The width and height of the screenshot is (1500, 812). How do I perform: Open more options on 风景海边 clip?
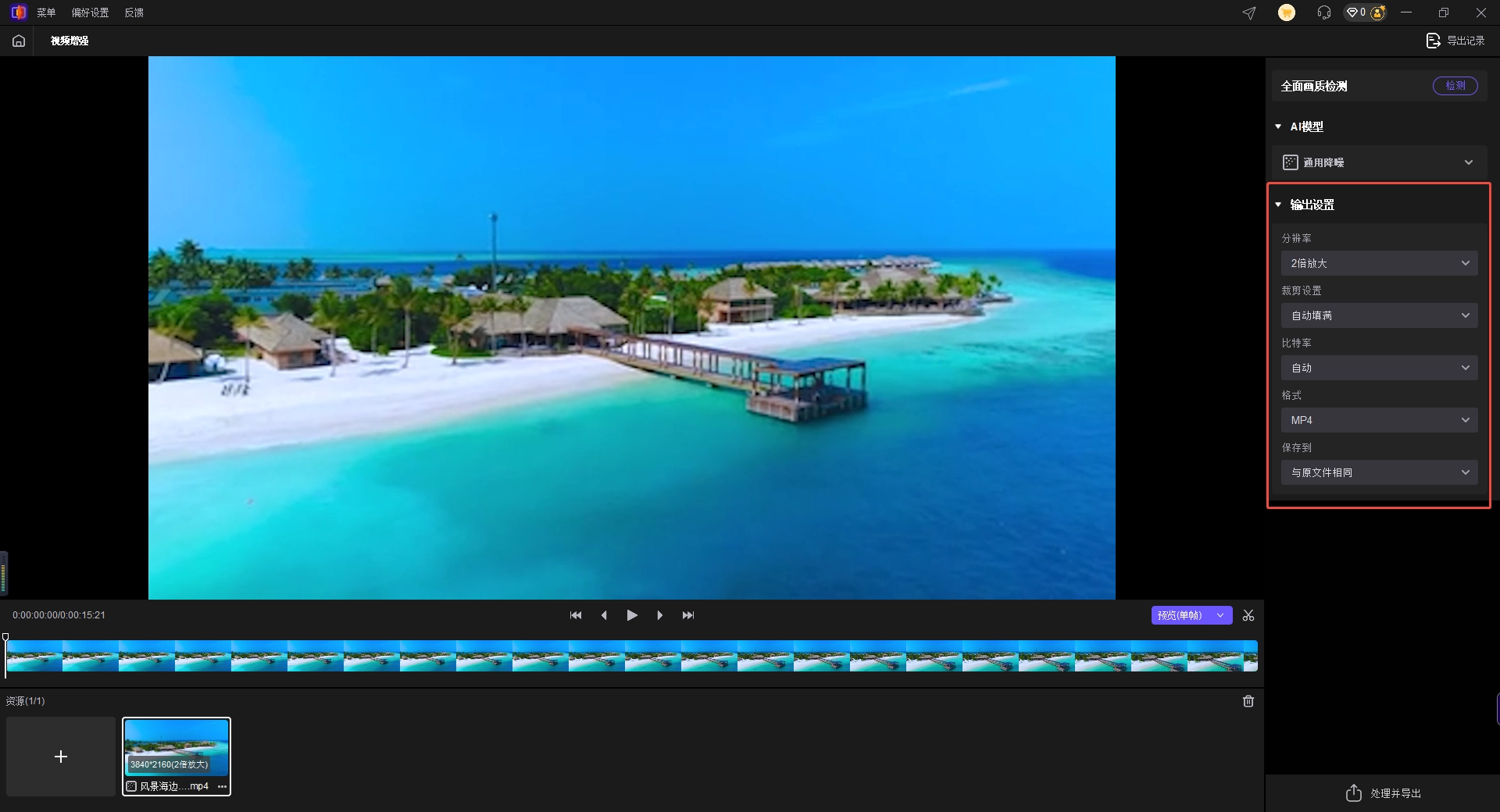(222, 786)
